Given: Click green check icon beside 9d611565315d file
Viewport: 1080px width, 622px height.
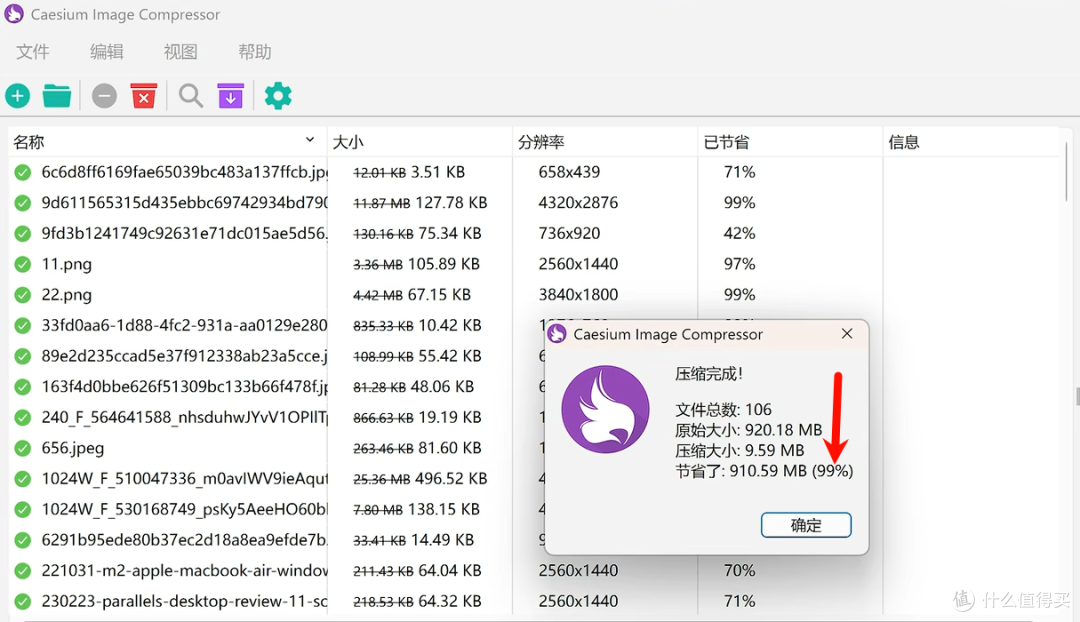Looking at the screenshot, I should point(23,203).
